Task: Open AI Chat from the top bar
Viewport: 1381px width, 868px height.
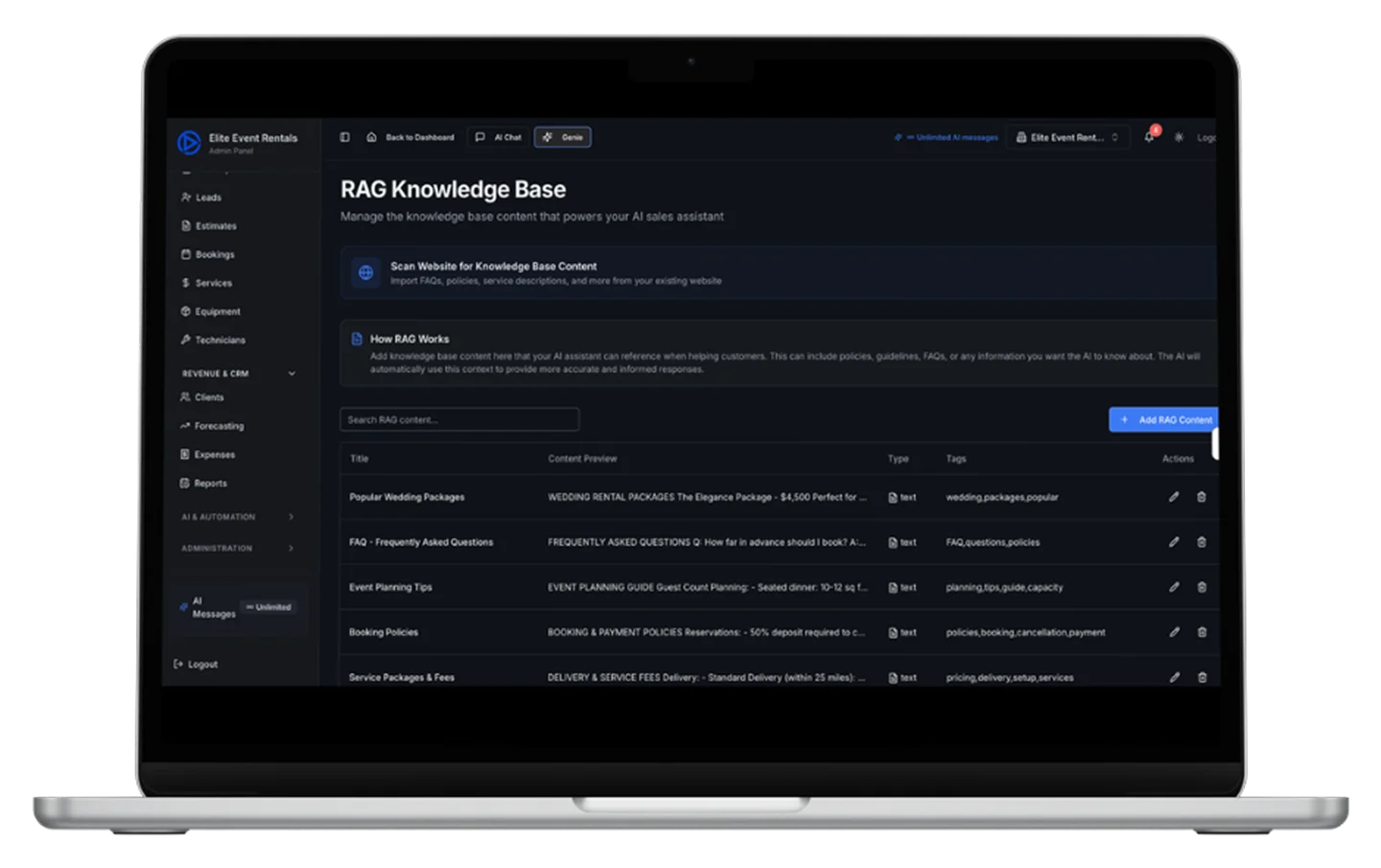Action: (x=499, y=137)
